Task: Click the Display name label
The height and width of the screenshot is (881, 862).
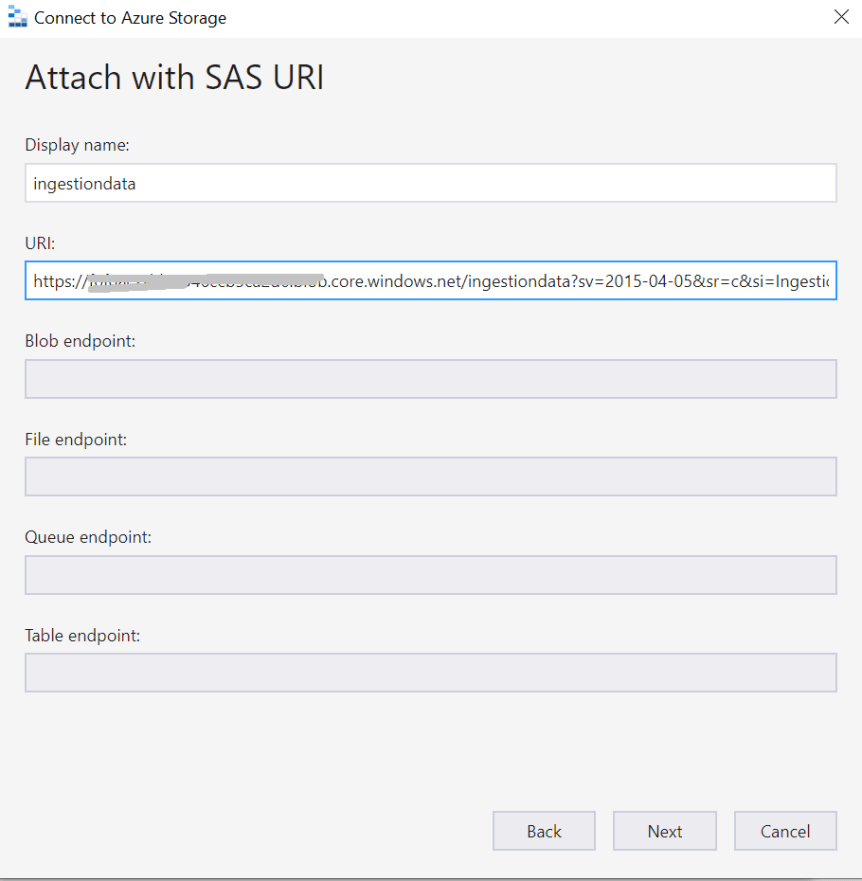Action: 77,145
